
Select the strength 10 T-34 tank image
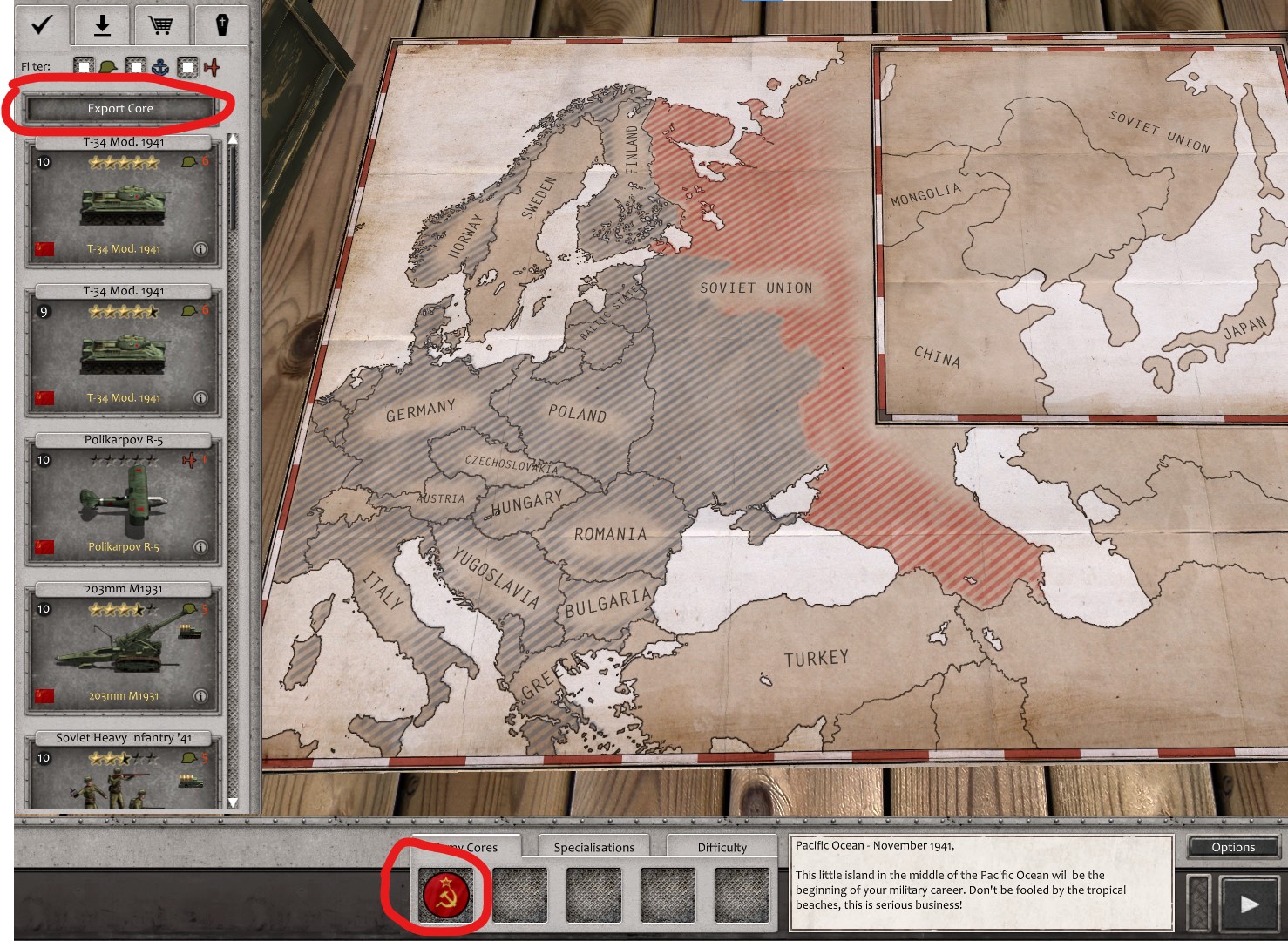point(124,205)
